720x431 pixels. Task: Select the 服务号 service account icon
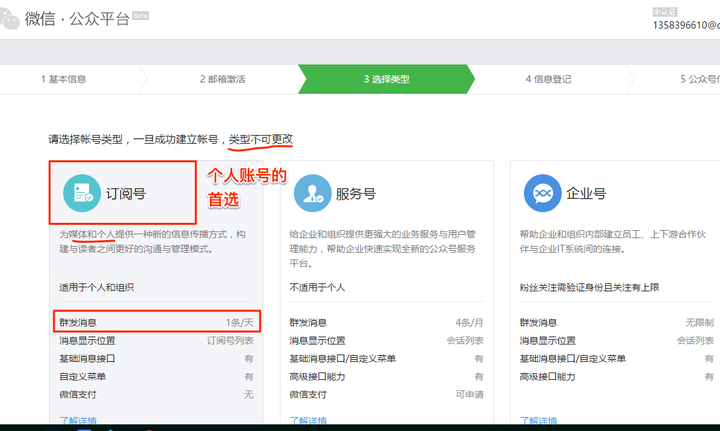(x=312, y=193)
